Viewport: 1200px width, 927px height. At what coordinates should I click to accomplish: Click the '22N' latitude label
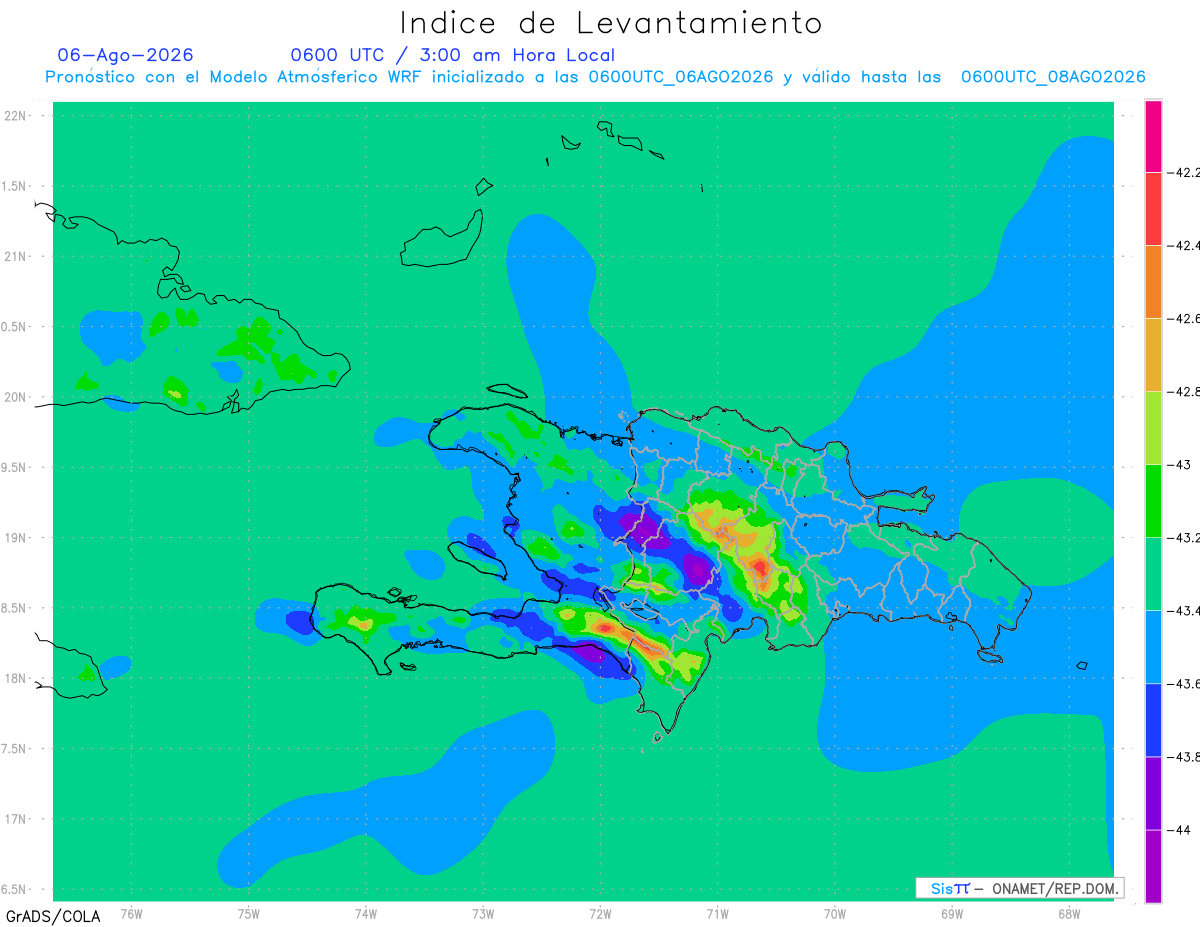15,116
